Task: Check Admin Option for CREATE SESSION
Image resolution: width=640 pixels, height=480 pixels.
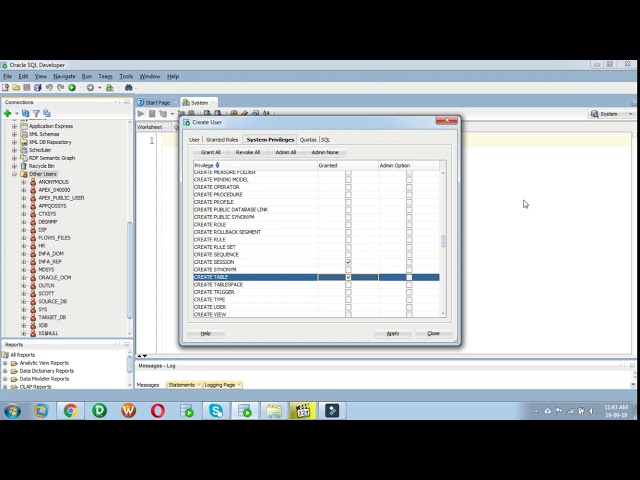Action: 409,262
